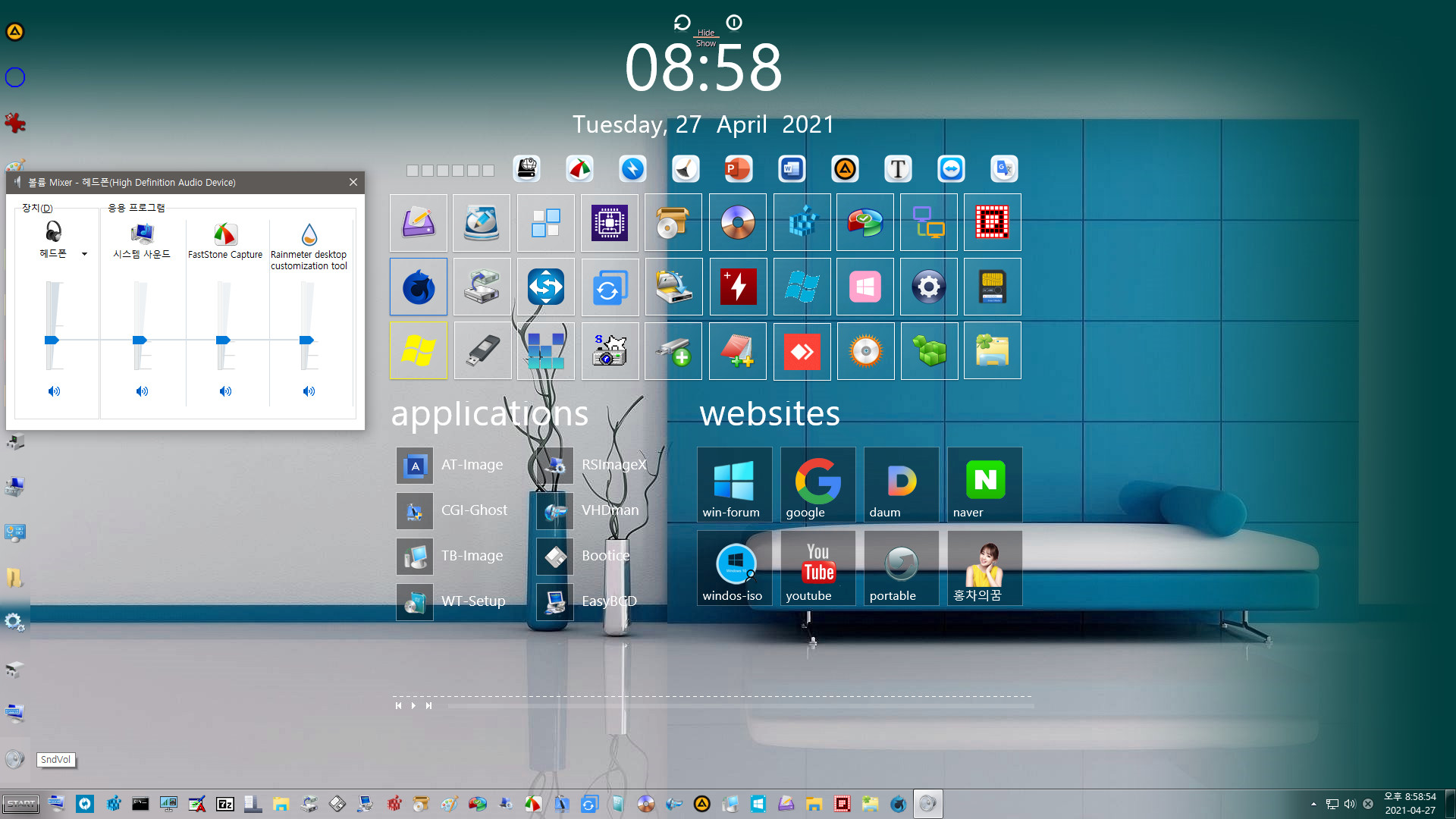The width and height of the screenshot is (1456, 819).
Task: Open the typography T dock icon
Action: [898, 168]
